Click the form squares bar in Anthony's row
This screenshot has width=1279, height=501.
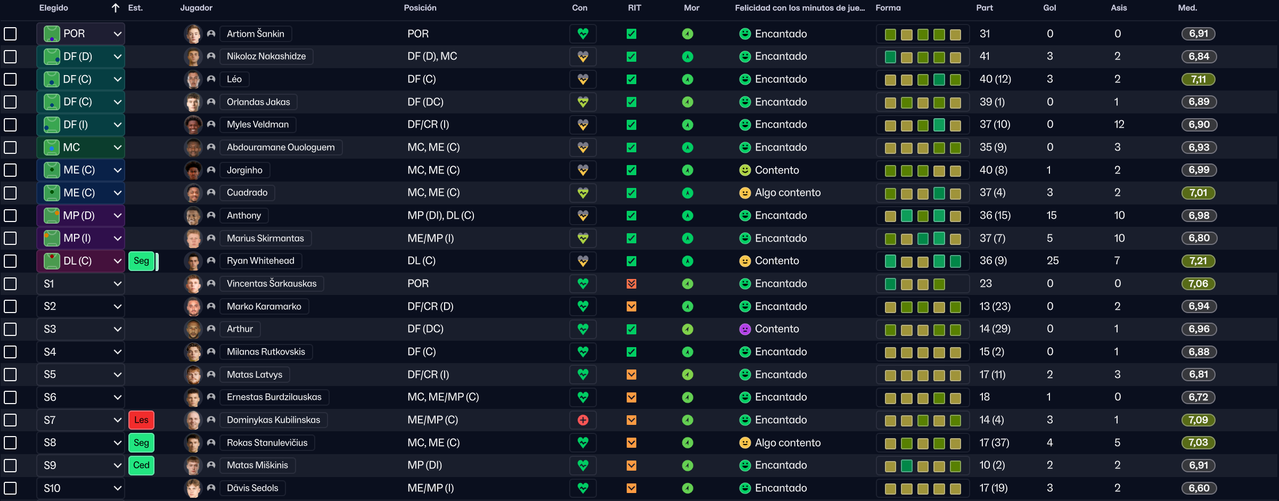tap(922, 215)
